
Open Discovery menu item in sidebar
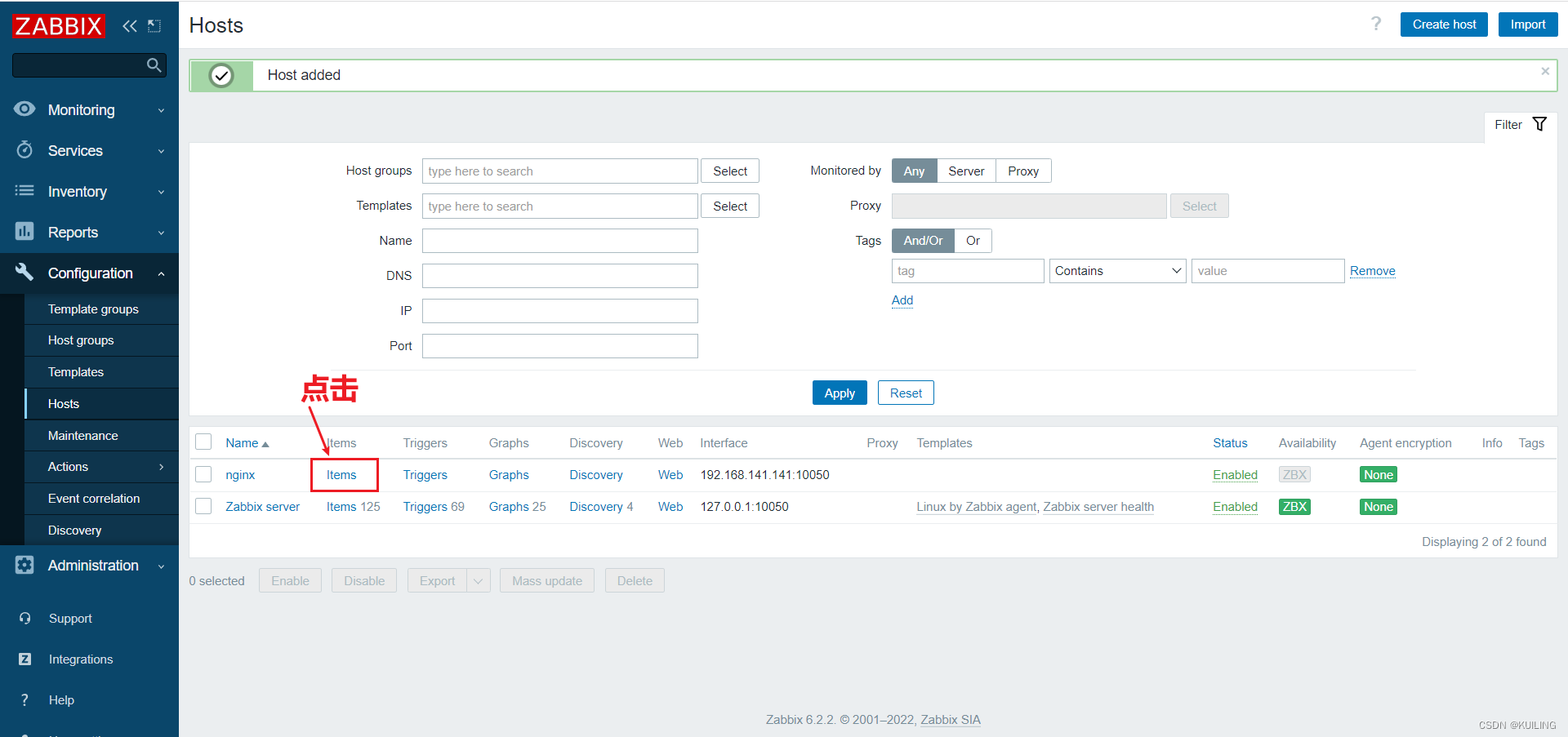pos(75,531)
